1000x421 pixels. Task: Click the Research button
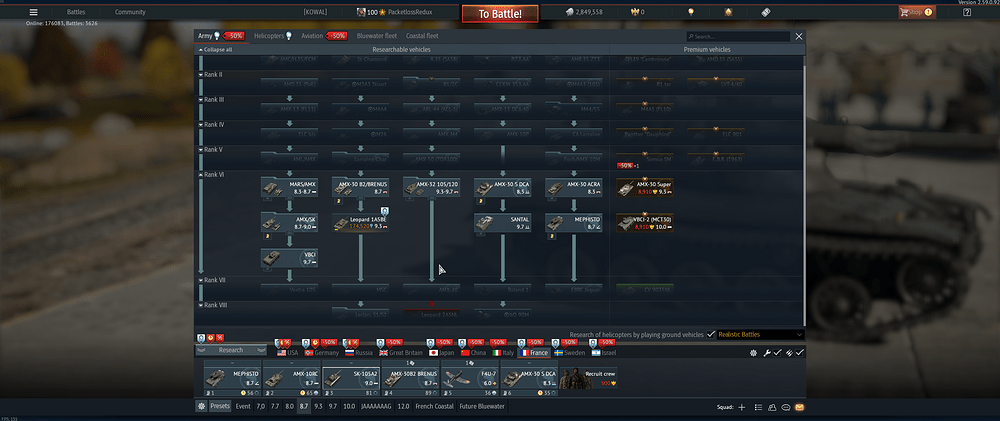pos(231,350)
